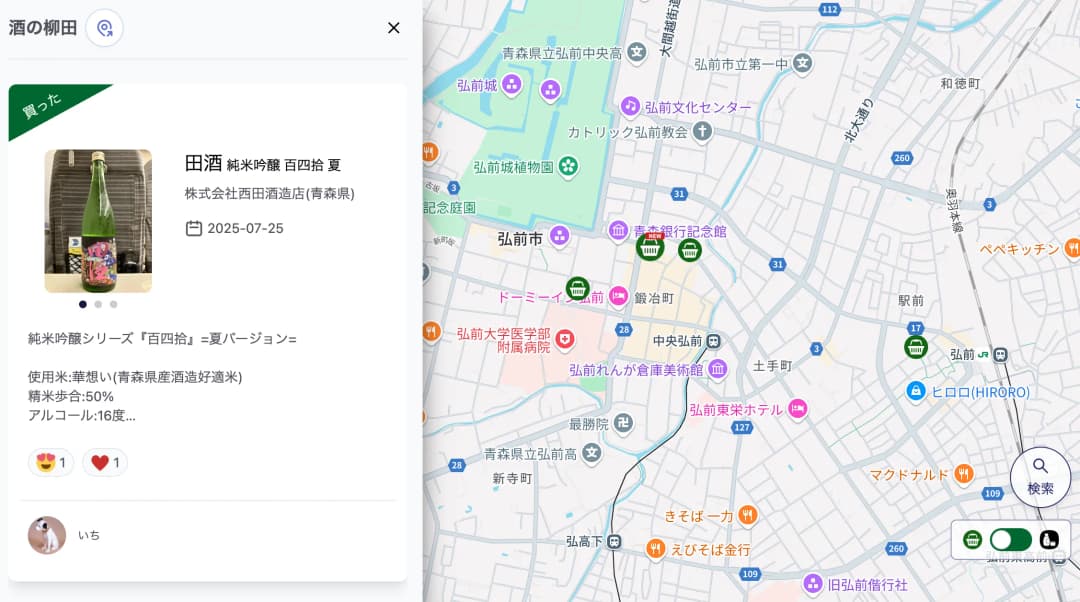Open the 田酒 純米吟醸 百四拾 夏 title
This screenshot has height=602, width=1080.
tap(262, 164)
